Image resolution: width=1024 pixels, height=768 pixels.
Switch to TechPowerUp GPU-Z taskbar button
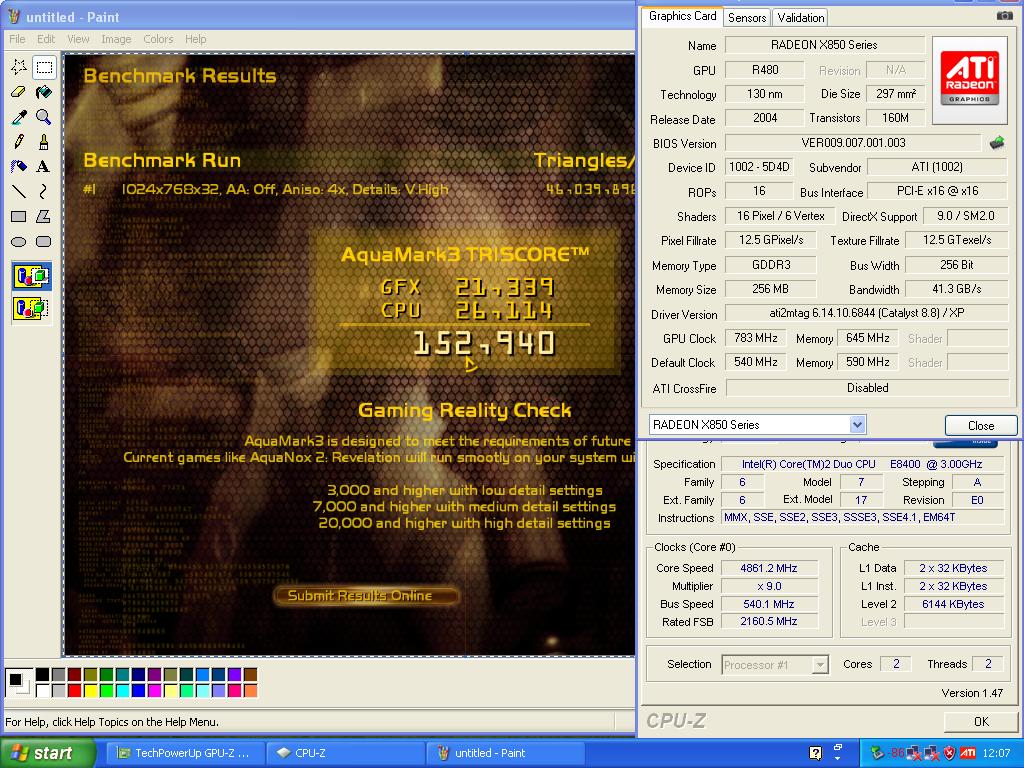pos(184,753)
